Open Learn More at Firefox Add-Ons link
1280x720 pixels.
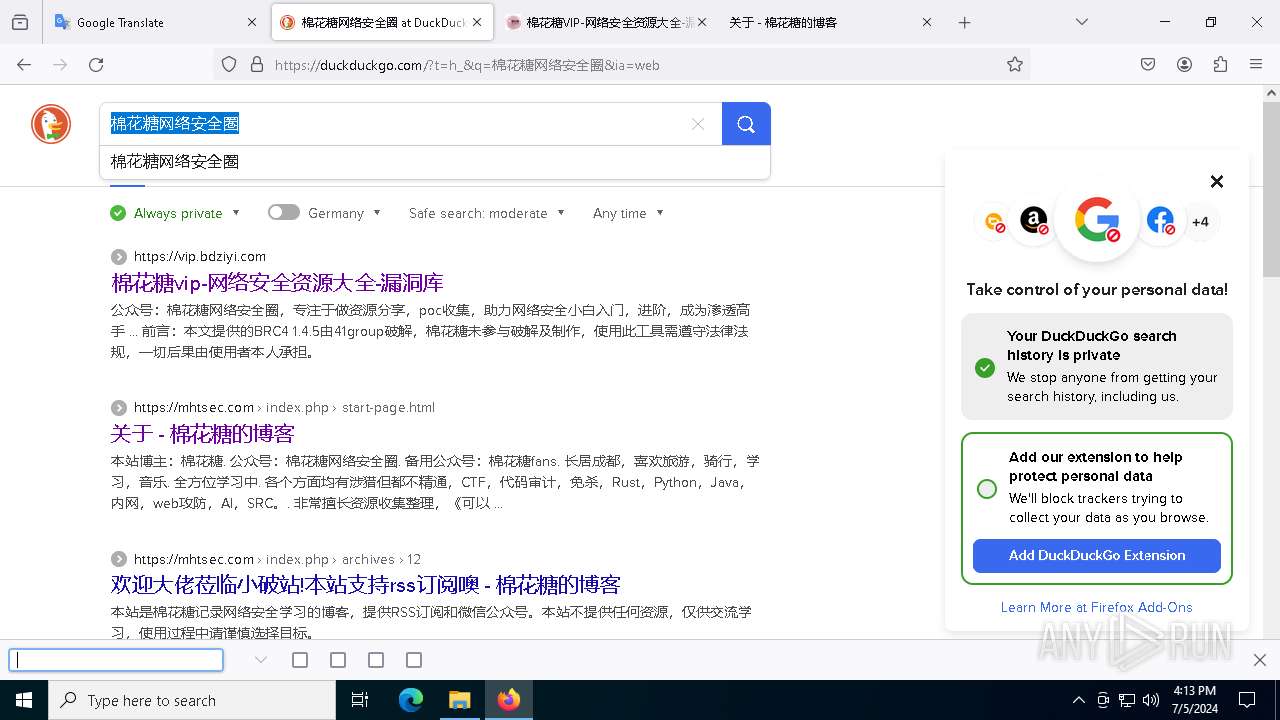coord(1097,607)
